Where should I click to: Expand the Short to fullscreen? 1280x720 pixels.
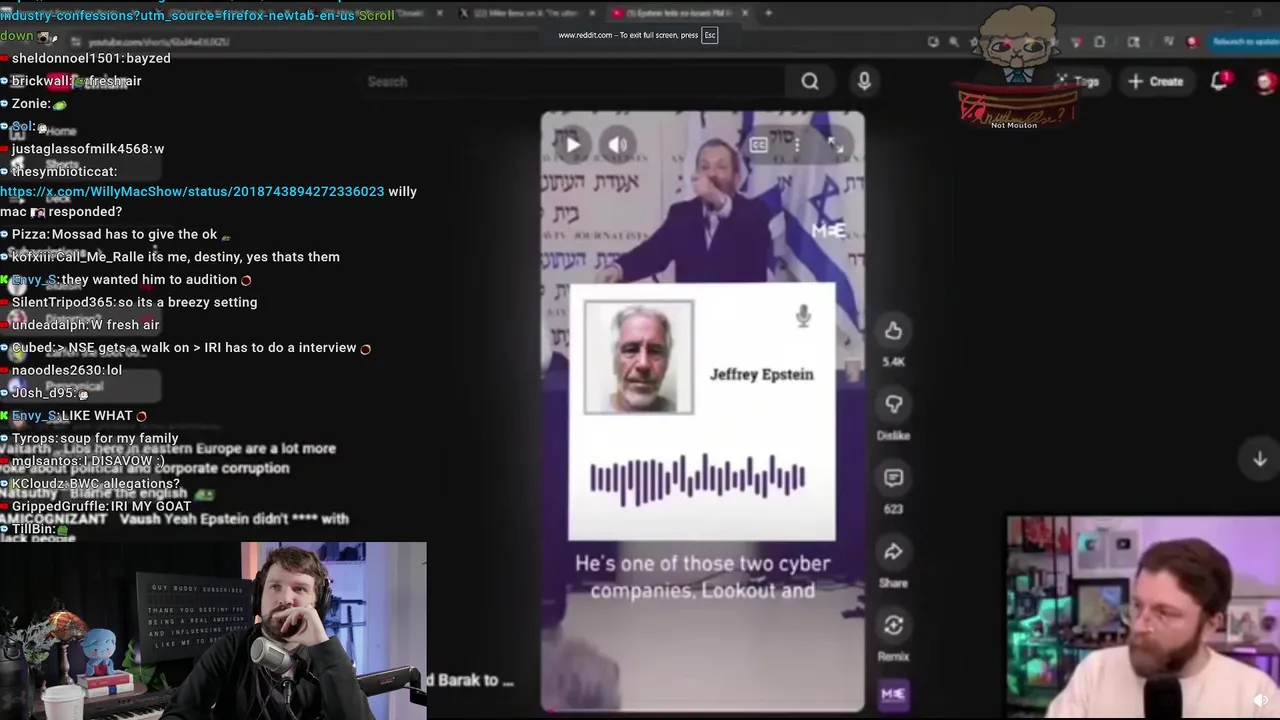(835, 146)
